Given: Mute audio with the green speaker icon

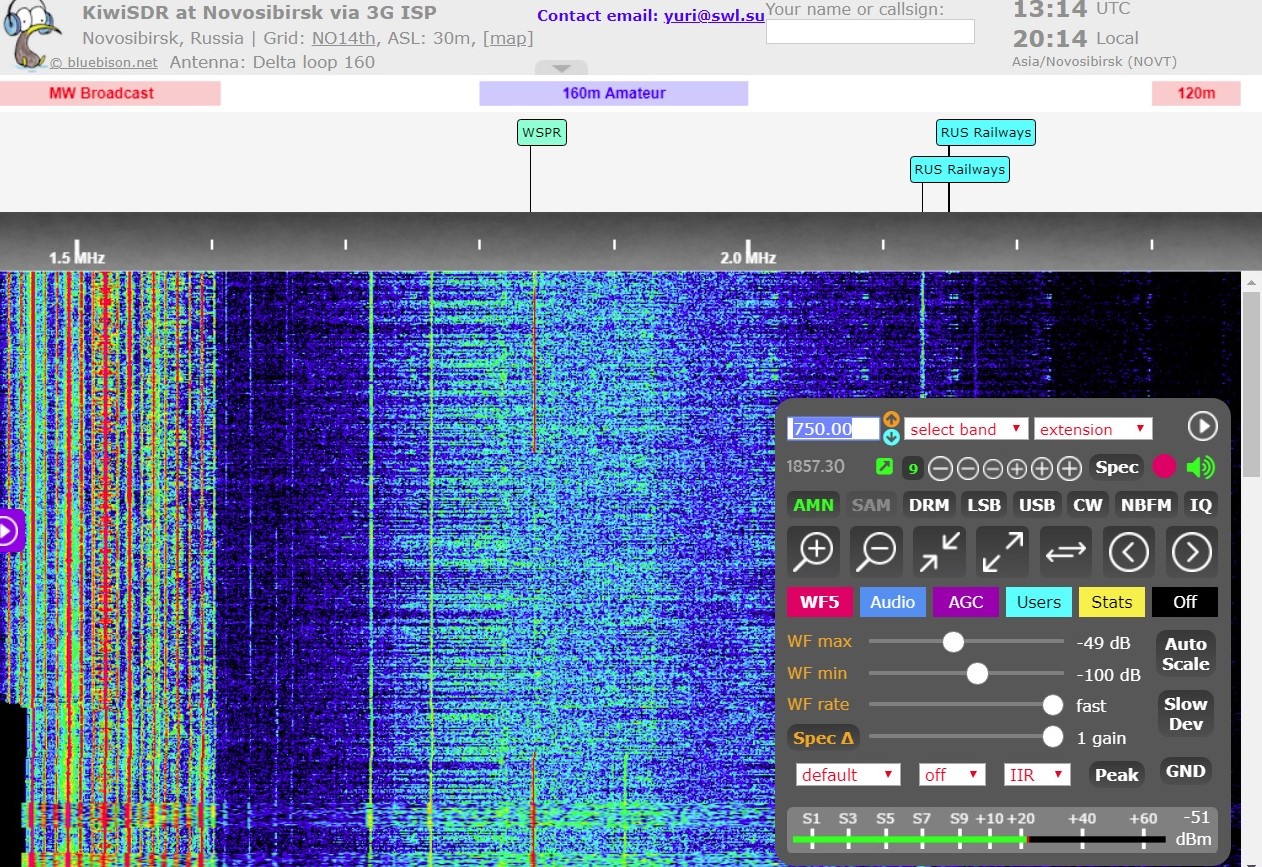Looking at the screenshot, I should pyautogui.click(x=1200, y=467).
